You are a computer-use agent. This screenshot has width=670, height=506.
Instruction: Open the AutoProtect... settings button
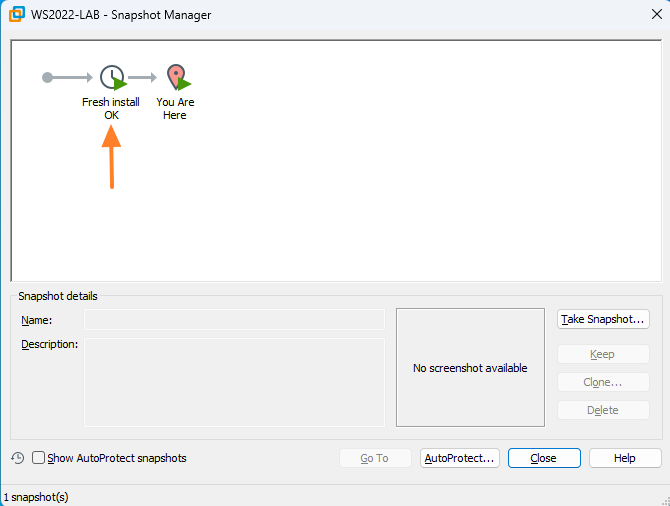pyautogui.click(x=460, y=458)
